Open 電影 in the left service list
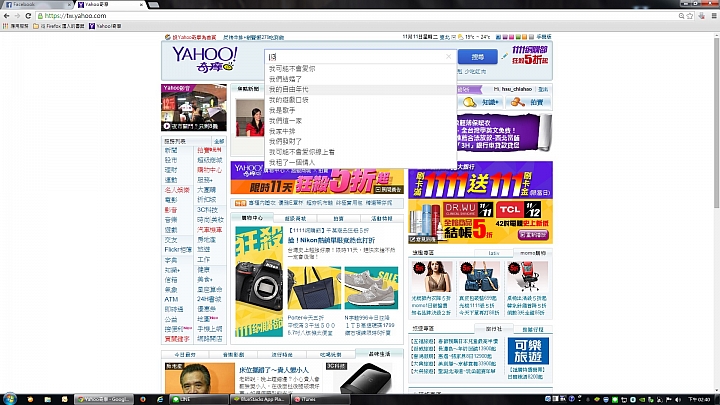 coord(171,200)
